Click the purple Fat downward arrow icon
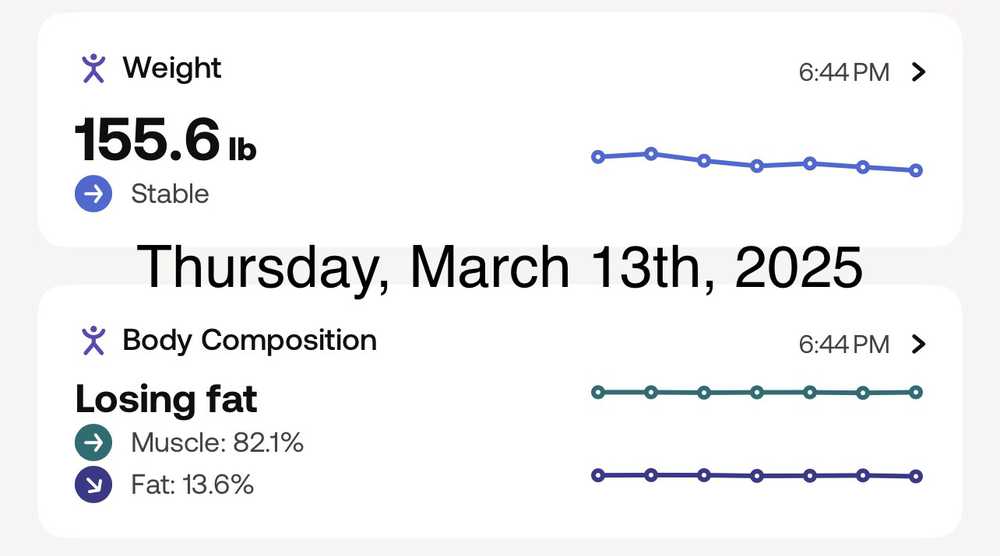The image size is (1000, 556). coord(93,486)
